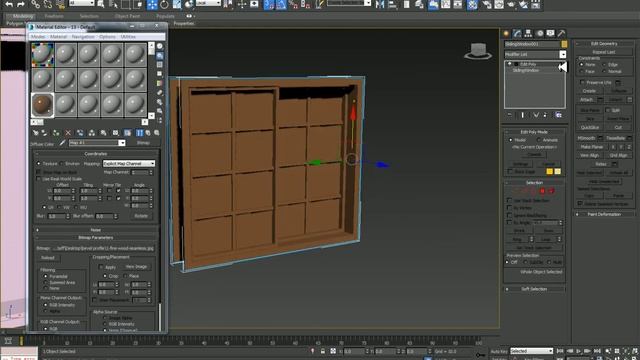The image size is (640, 360).
Task: Open the Mapping type dropdown
Action: point(129,163)
